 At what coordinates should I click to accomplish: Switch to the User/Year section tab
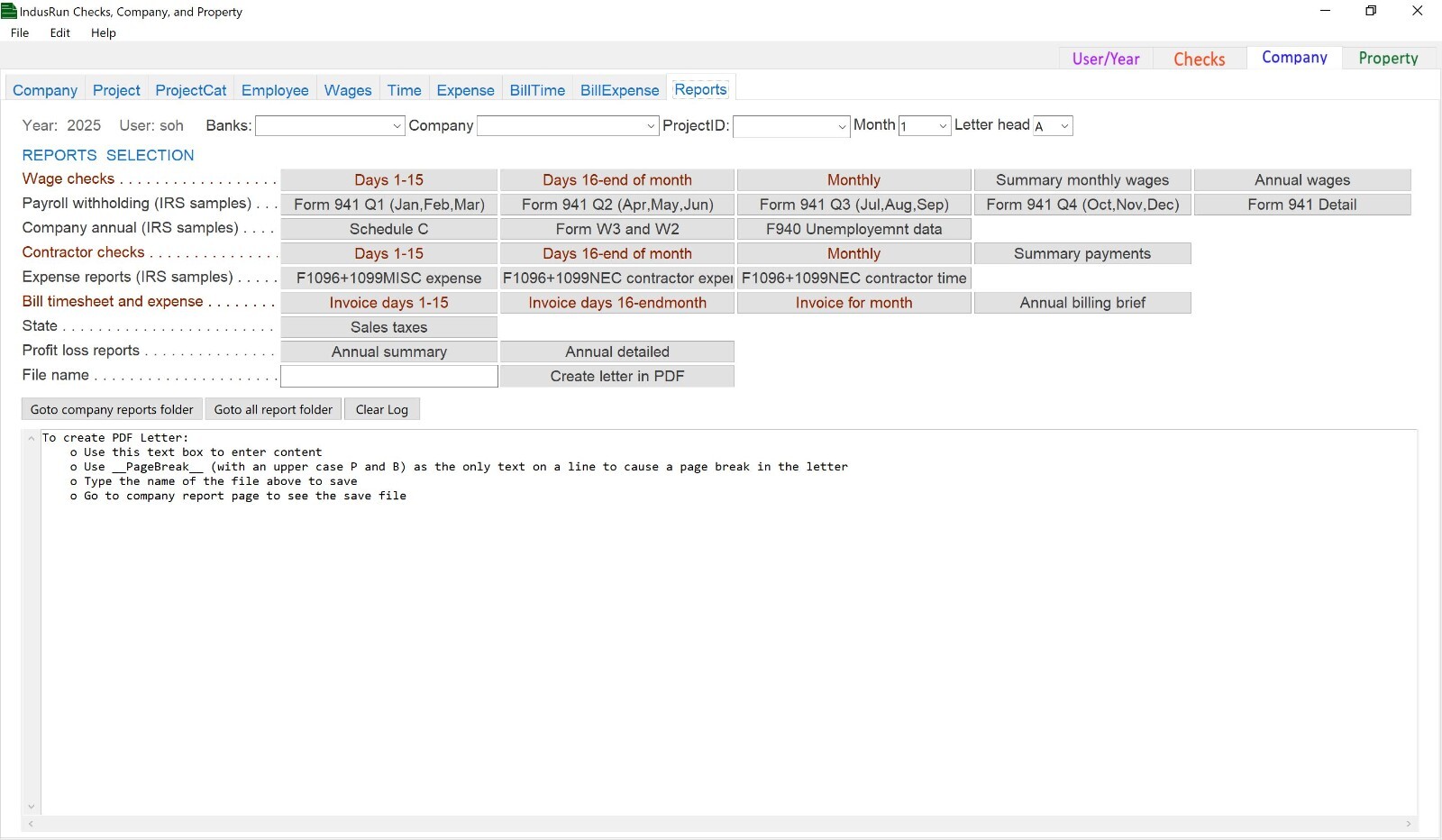point(1106,59)
